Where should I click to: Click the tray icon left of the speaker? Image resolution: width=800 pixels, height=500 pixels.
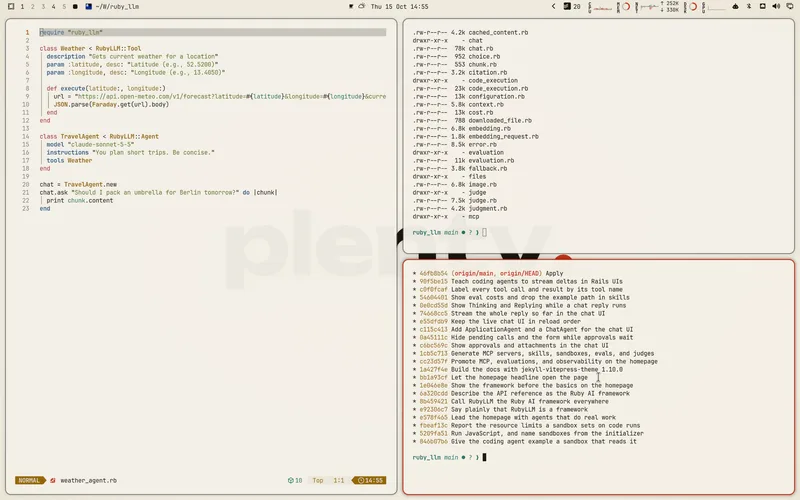763,7
